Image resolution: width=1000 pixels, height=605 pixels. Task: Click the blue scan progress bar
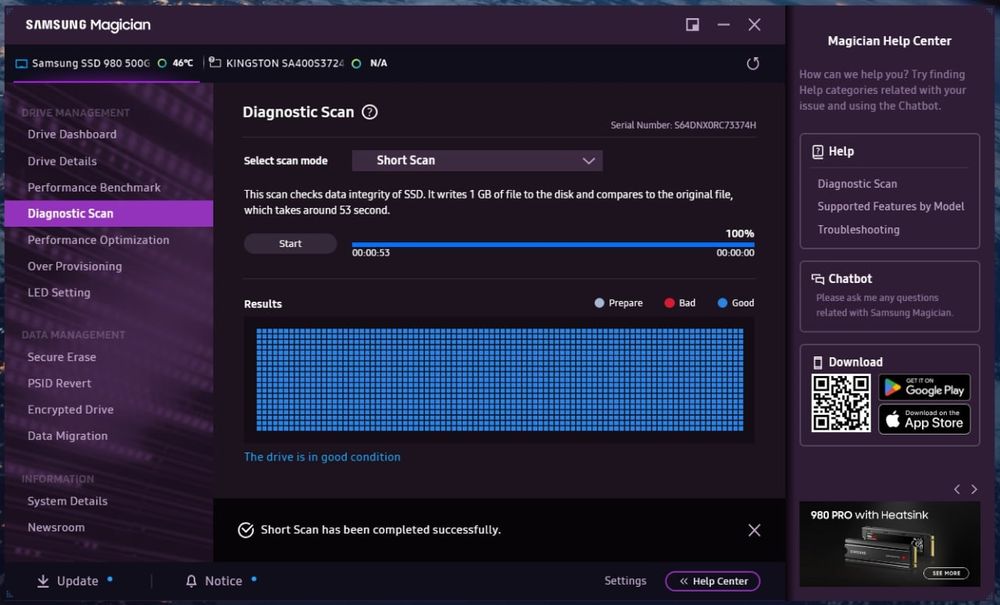(553, 244)
